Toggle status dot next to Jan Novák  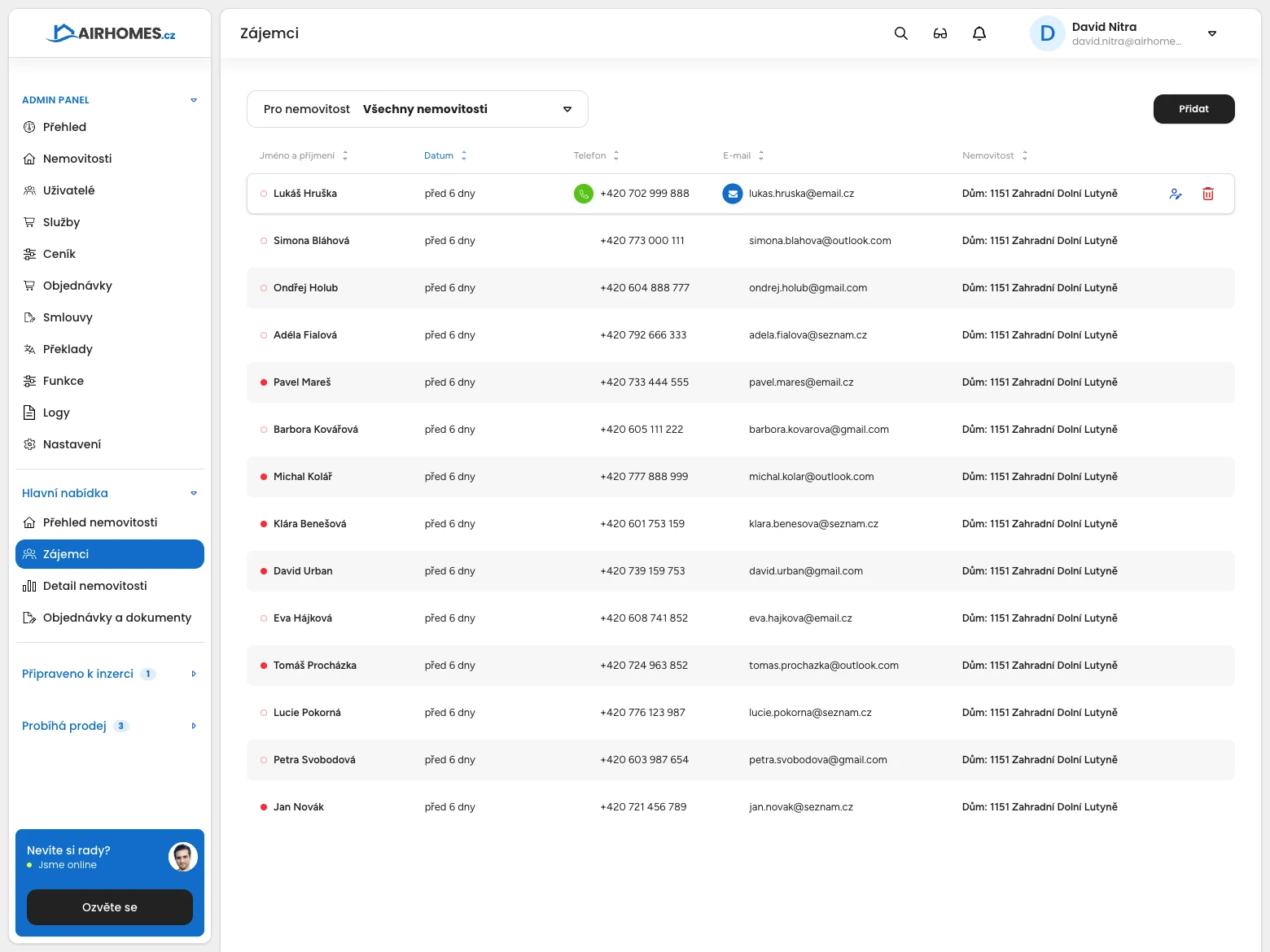click(x=264, y=807)
